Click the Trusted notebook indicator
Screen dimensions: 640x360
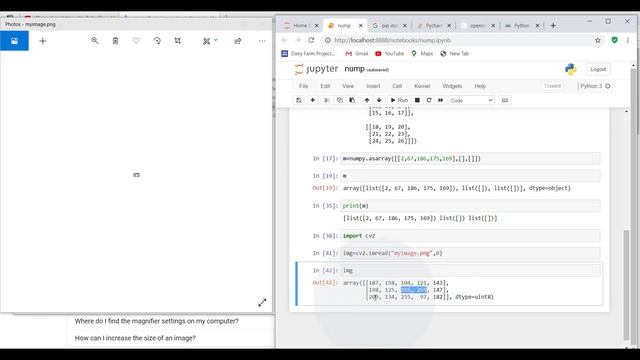point(552,86)
